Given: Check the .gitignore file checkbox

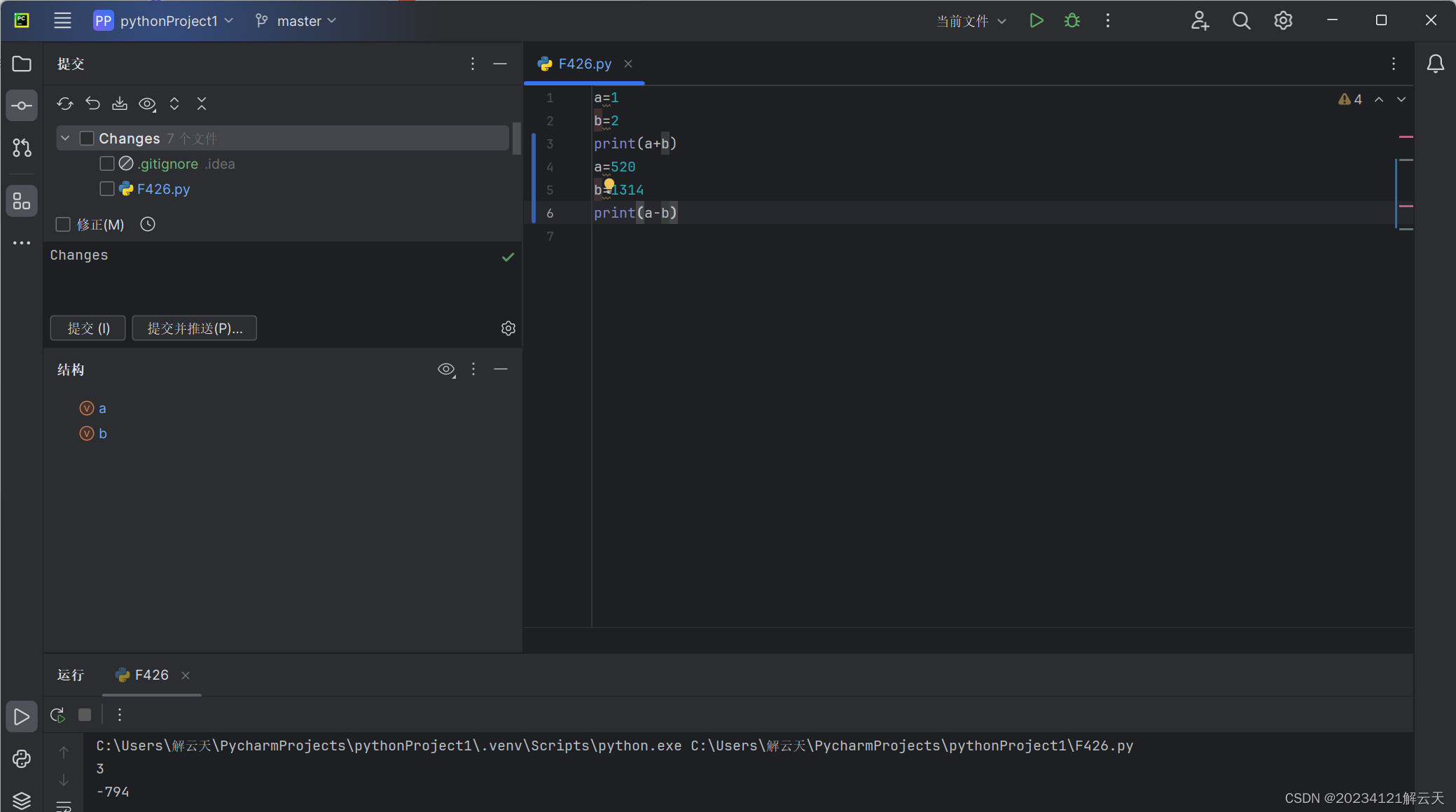Looking at the screenshot, I should pos(107,164).
